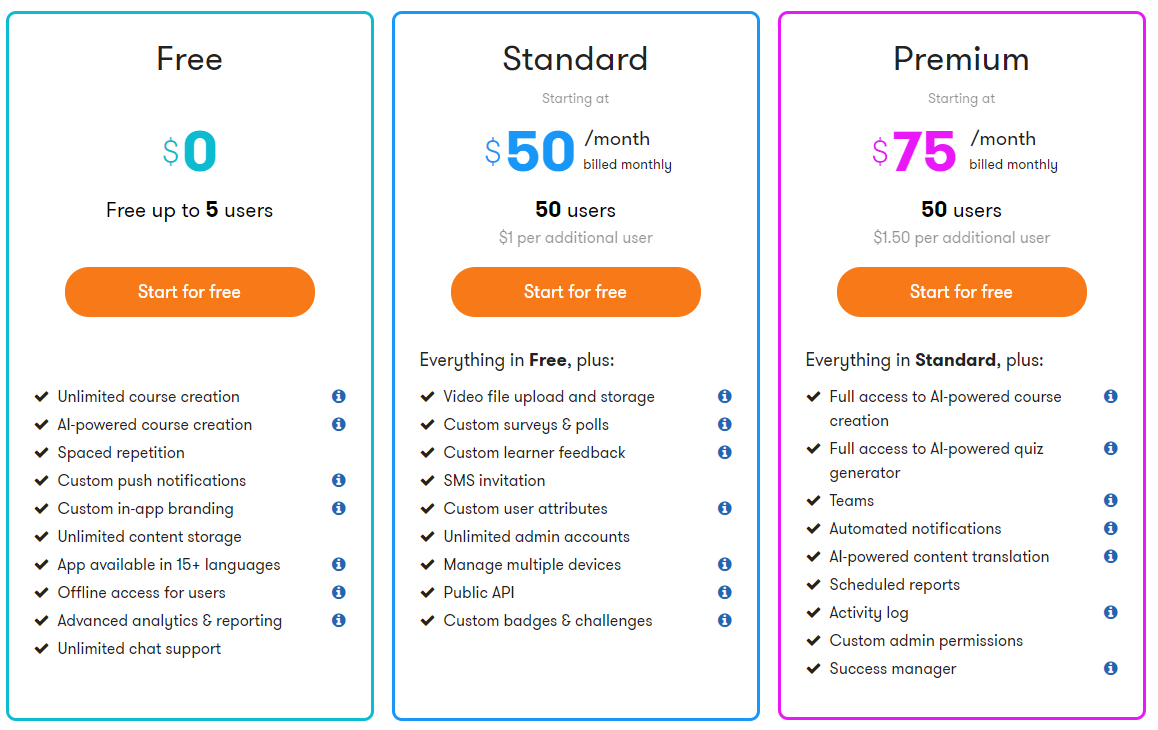Screen dimensions: 1158x730
Task: Click info icon next to Offline access for users
Action: point(339,593)
